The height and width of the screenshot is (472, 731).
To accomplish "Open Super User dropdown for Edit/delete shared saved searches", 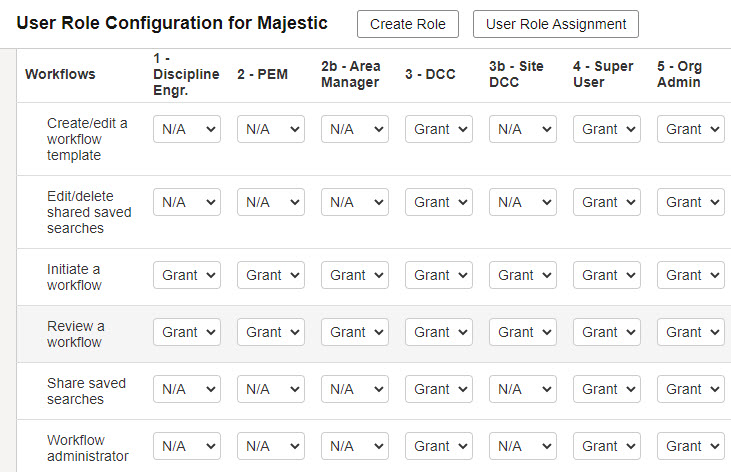I will click(x=607, y=202).
